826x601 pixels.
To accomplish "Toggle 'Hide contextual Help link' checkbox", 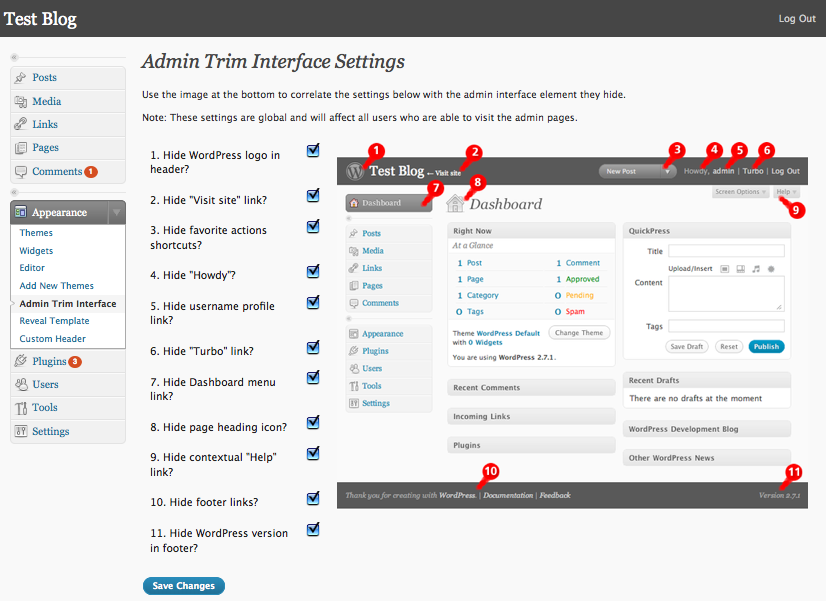I will point(313,453).
